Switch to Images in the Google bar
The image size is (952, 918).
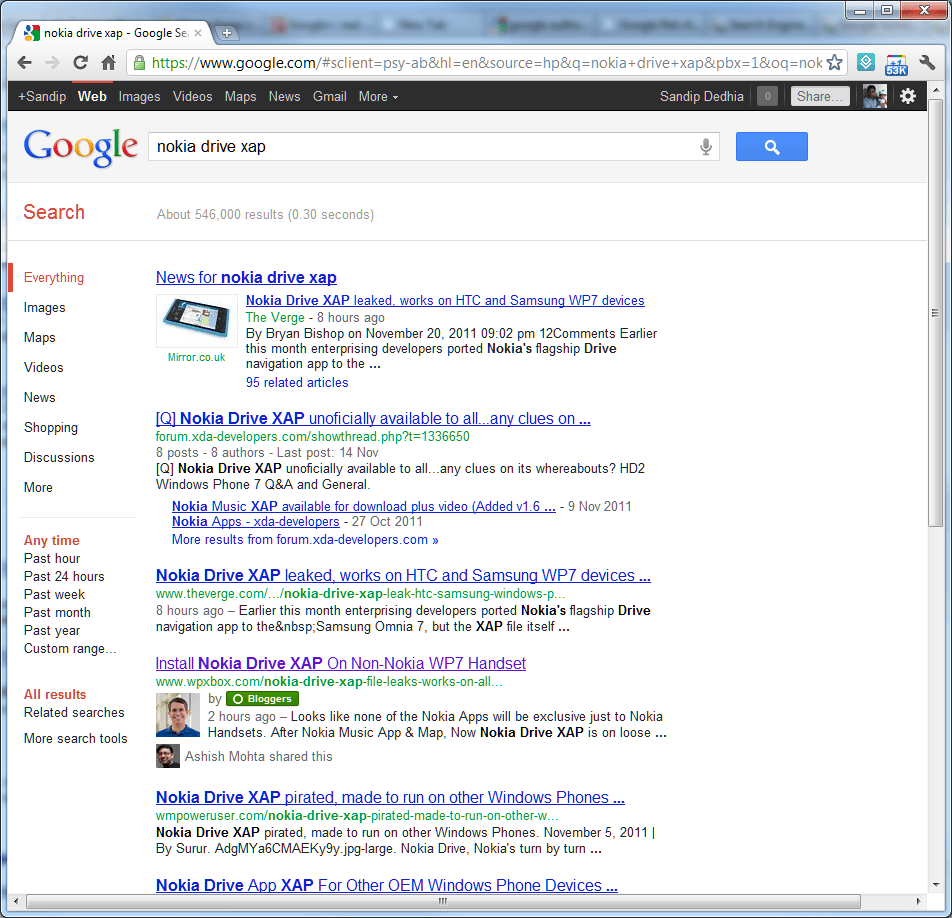point(140,97)
